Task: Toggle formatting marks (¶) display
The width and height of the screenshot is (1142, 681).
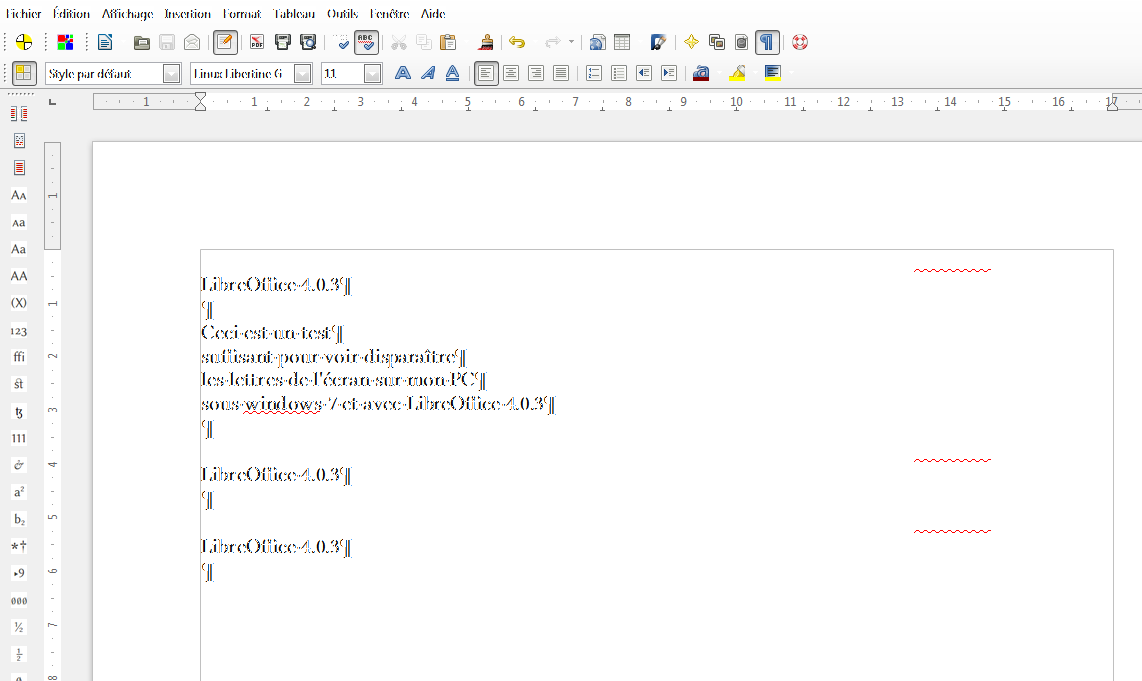Action: (767, 42)
